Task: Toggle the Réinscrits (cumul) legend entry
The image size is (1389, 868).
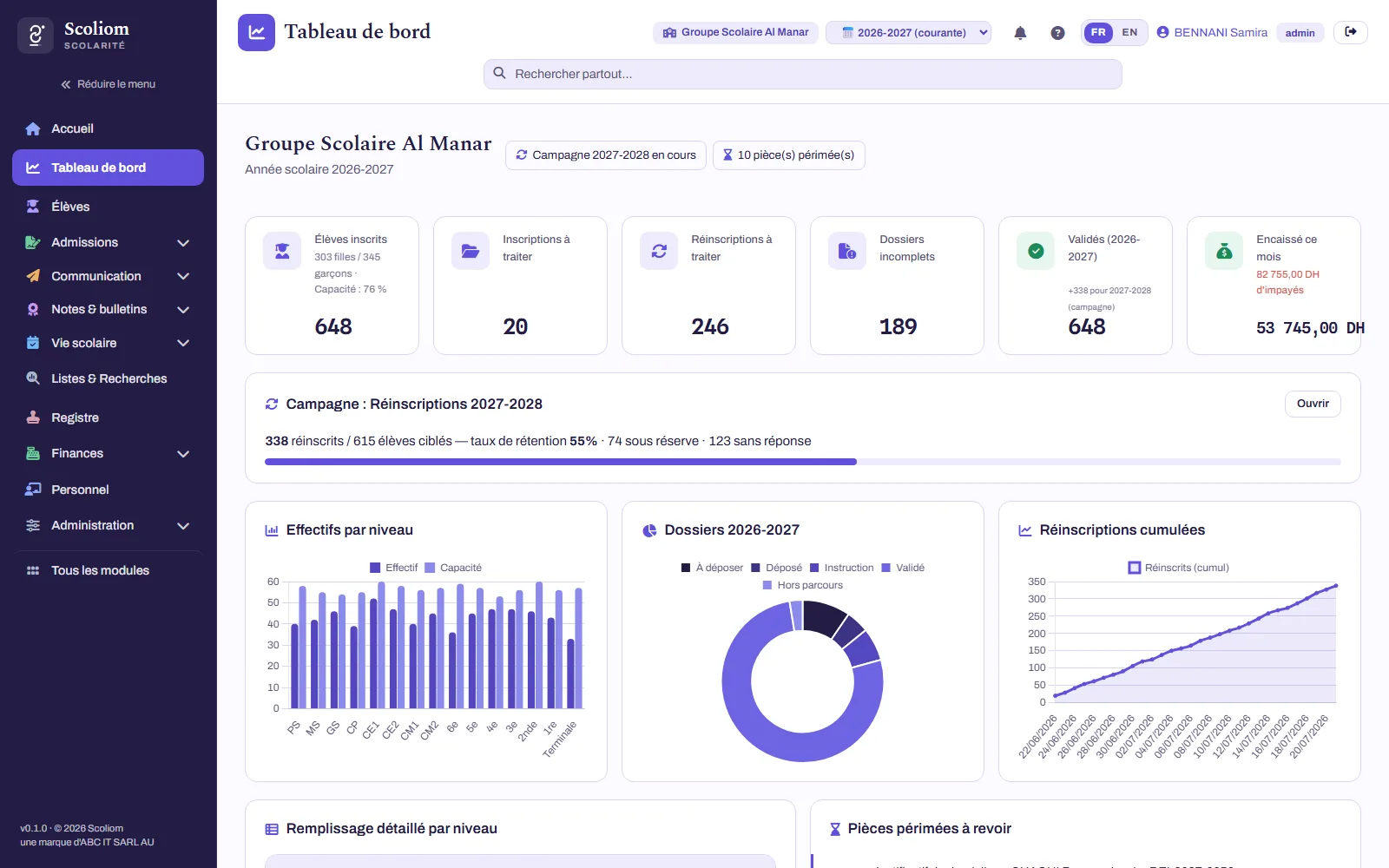Action: coord(1178,568)
